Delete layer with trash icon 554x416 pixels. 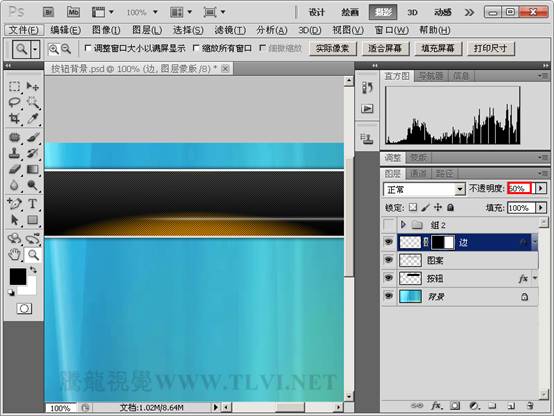coord(529,406)
